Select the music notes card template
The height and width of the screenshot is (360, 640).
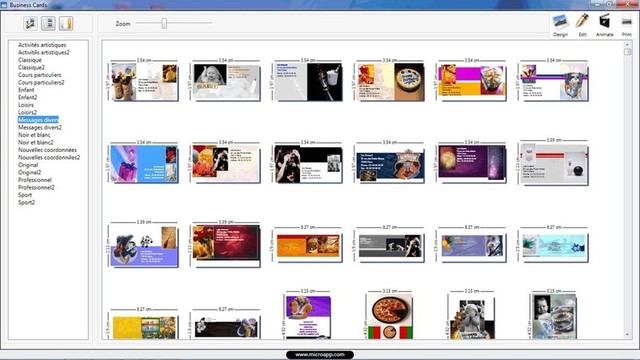(x=144, y=246)
